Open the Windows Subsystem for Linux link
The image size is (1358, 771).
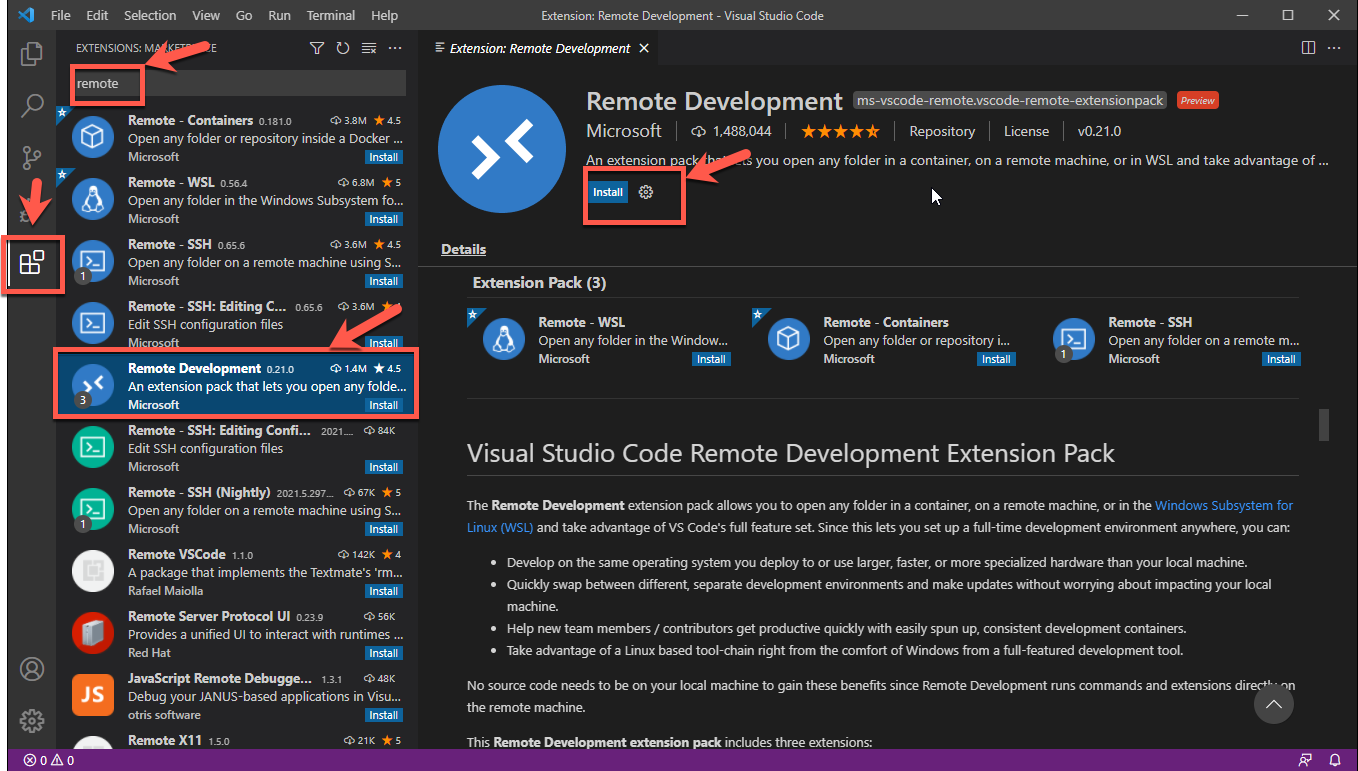pyautogui.click(x=1223, y=506)
